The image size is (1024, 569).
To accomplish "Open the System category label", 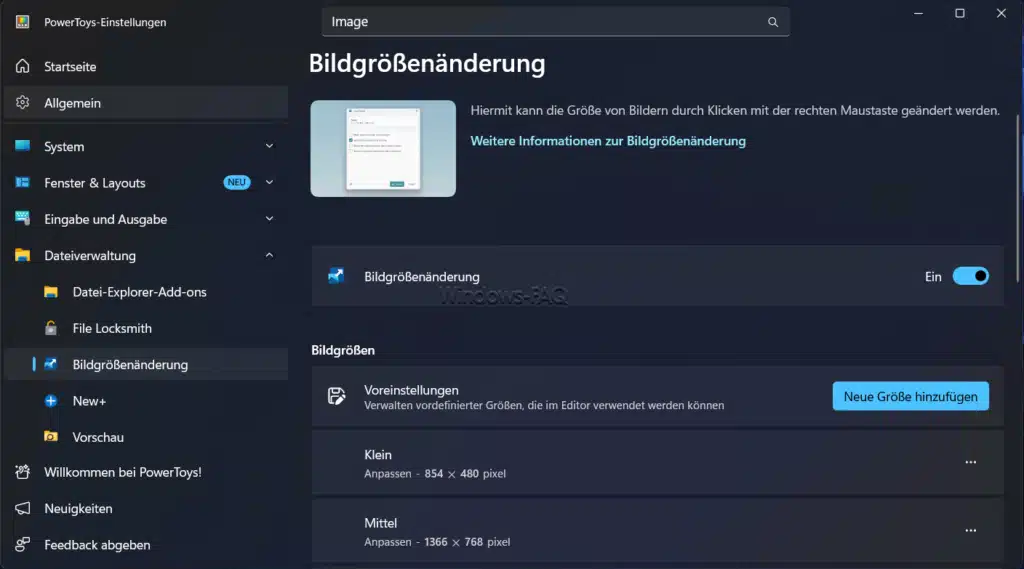I will tap(64, 147).
